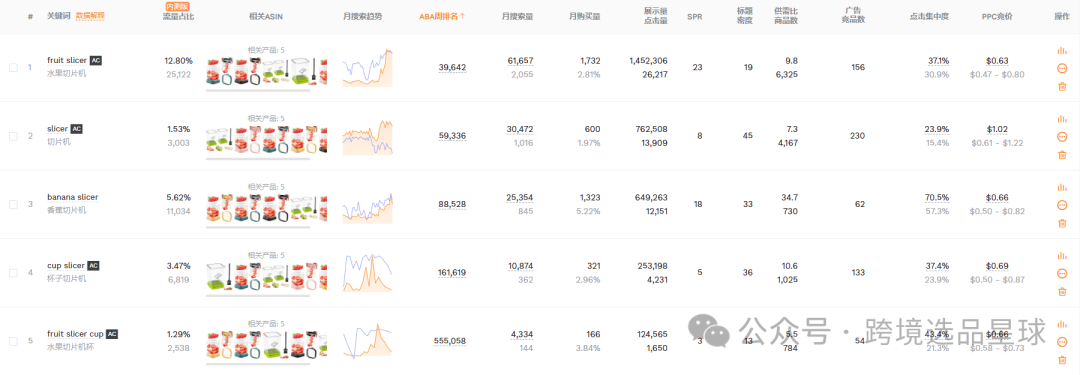Click the PPC竞价 column header
1080x375 pixels.
(997, 16)
